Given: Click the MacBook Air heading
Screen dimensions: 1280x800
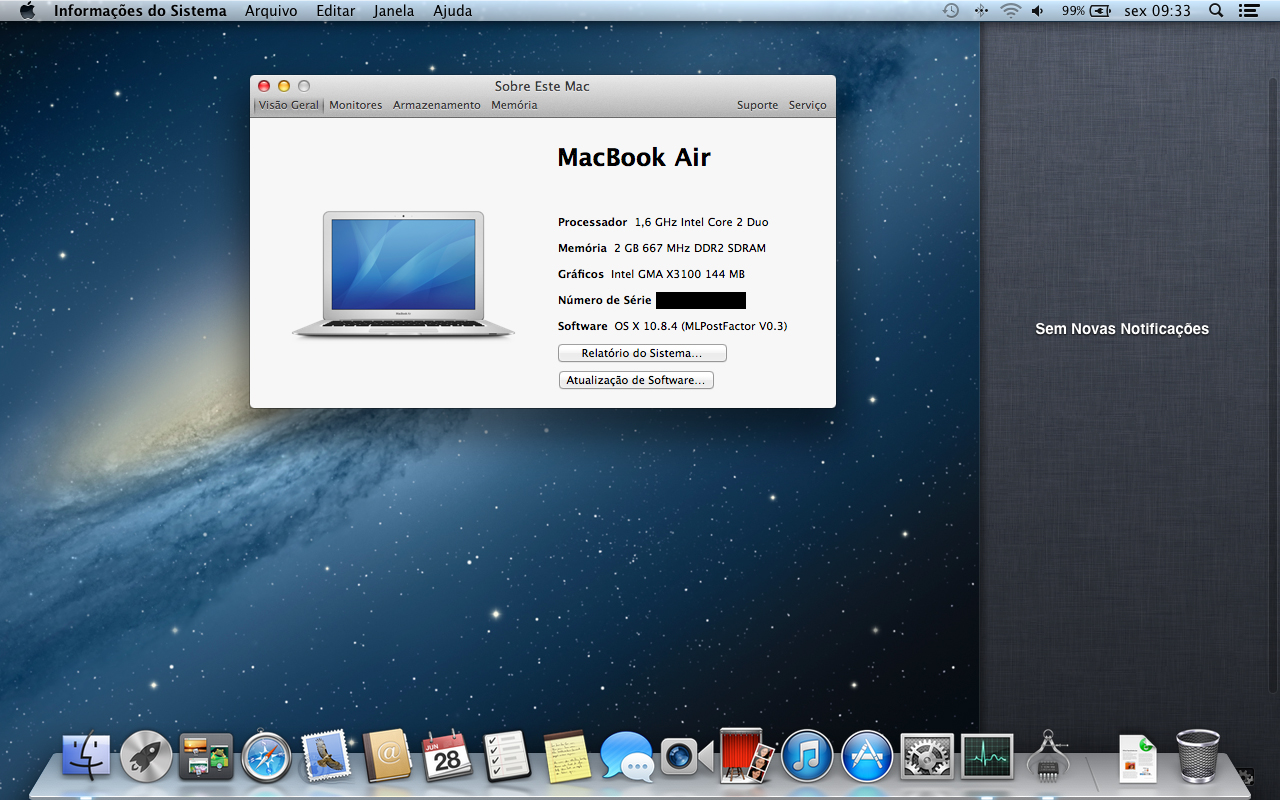Looking at the screenshot, I should 634,158.
